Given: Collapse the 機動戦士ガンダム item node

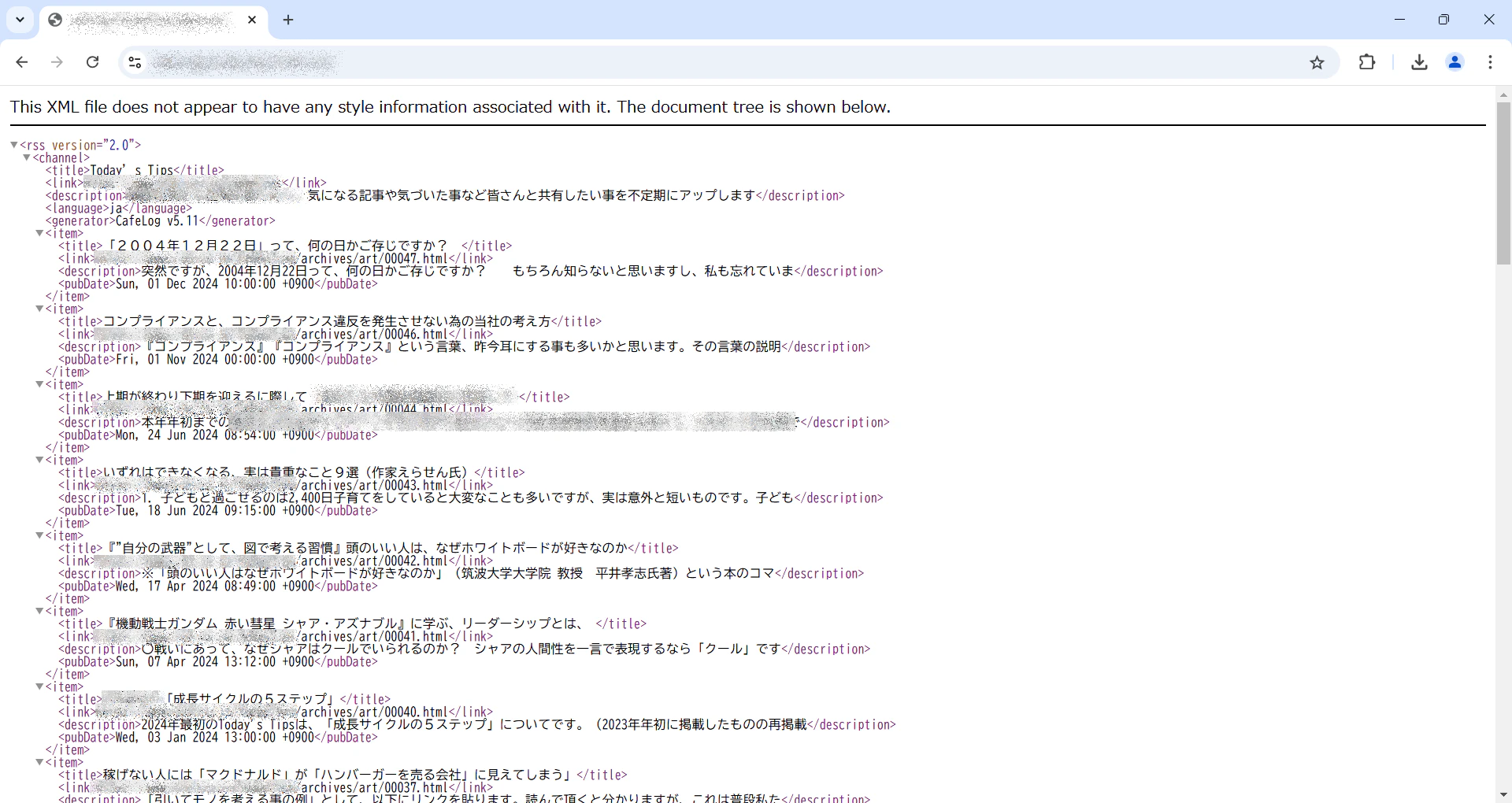Looking at the screenshot, I should tap(39, 611).
